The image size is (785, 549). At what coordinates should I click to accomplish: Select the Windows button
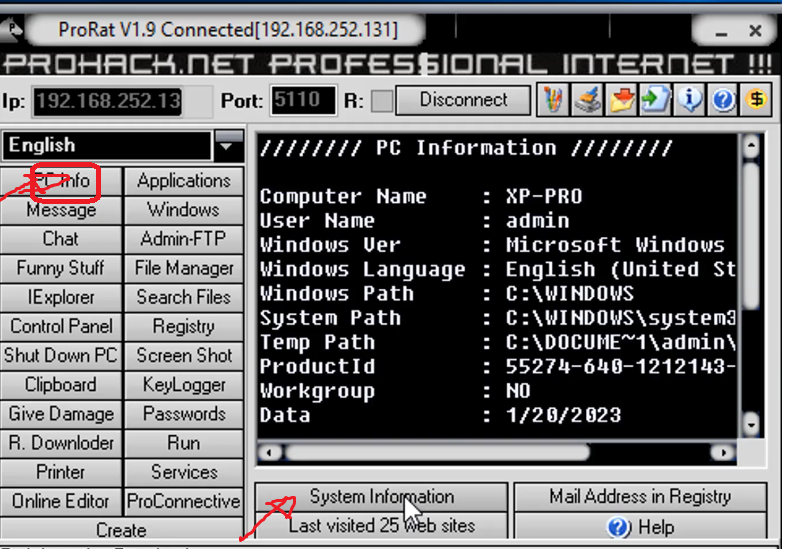184,210
